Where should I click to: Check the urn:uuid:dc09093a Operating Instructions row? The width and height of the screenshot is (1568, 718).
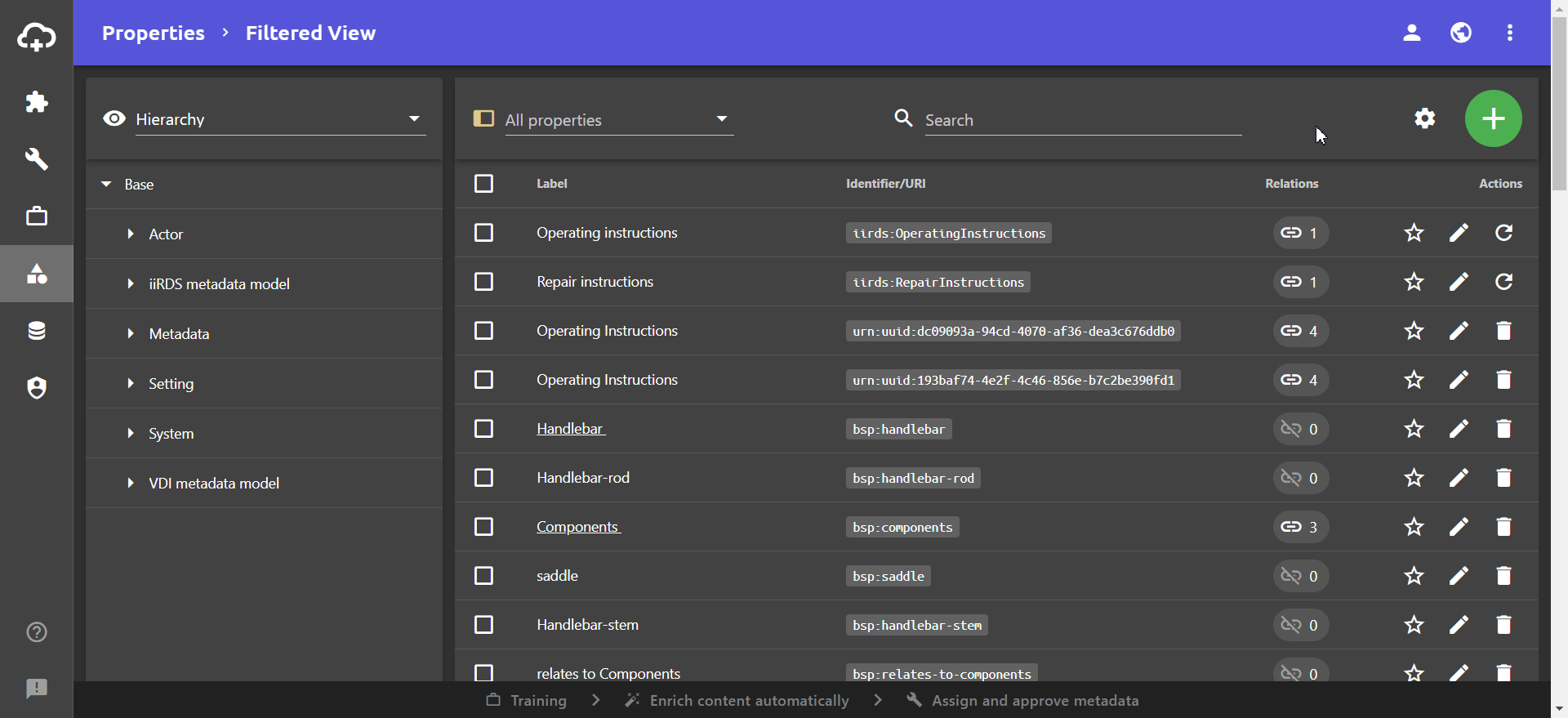pos(483,331)
